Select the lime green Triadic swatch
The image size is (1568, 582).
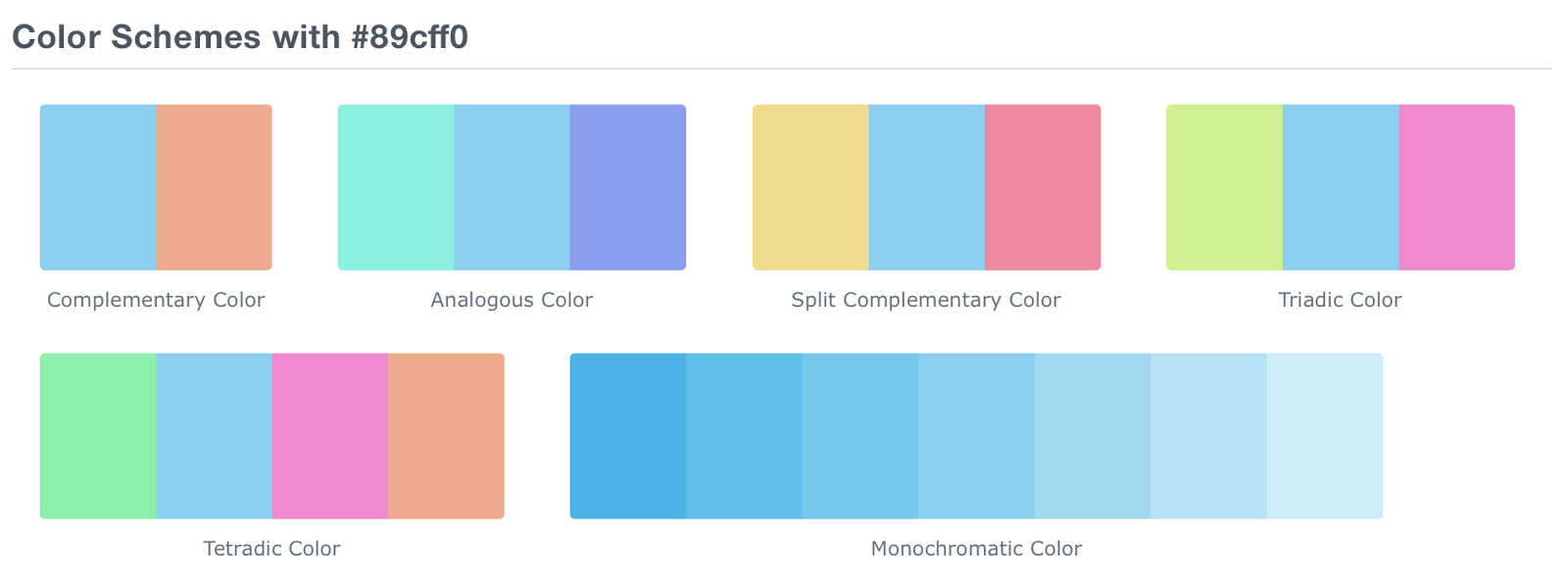click(1224, 187)
